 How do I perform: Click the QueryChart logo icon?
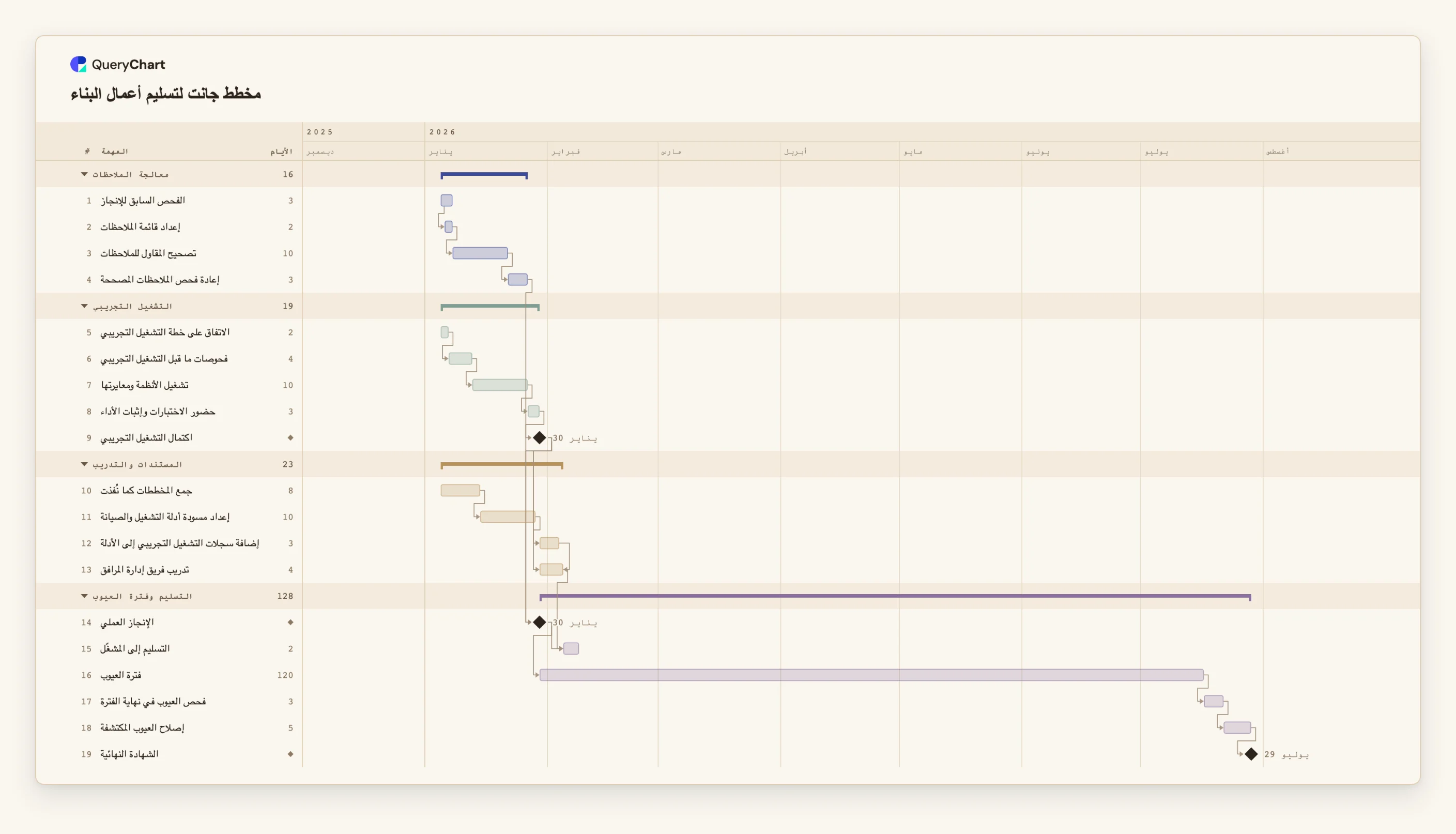point(79,64)
